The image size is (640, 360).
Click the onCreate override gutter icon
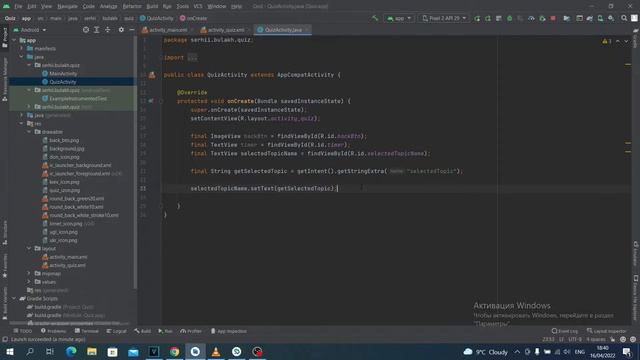[x=151, y=101]
